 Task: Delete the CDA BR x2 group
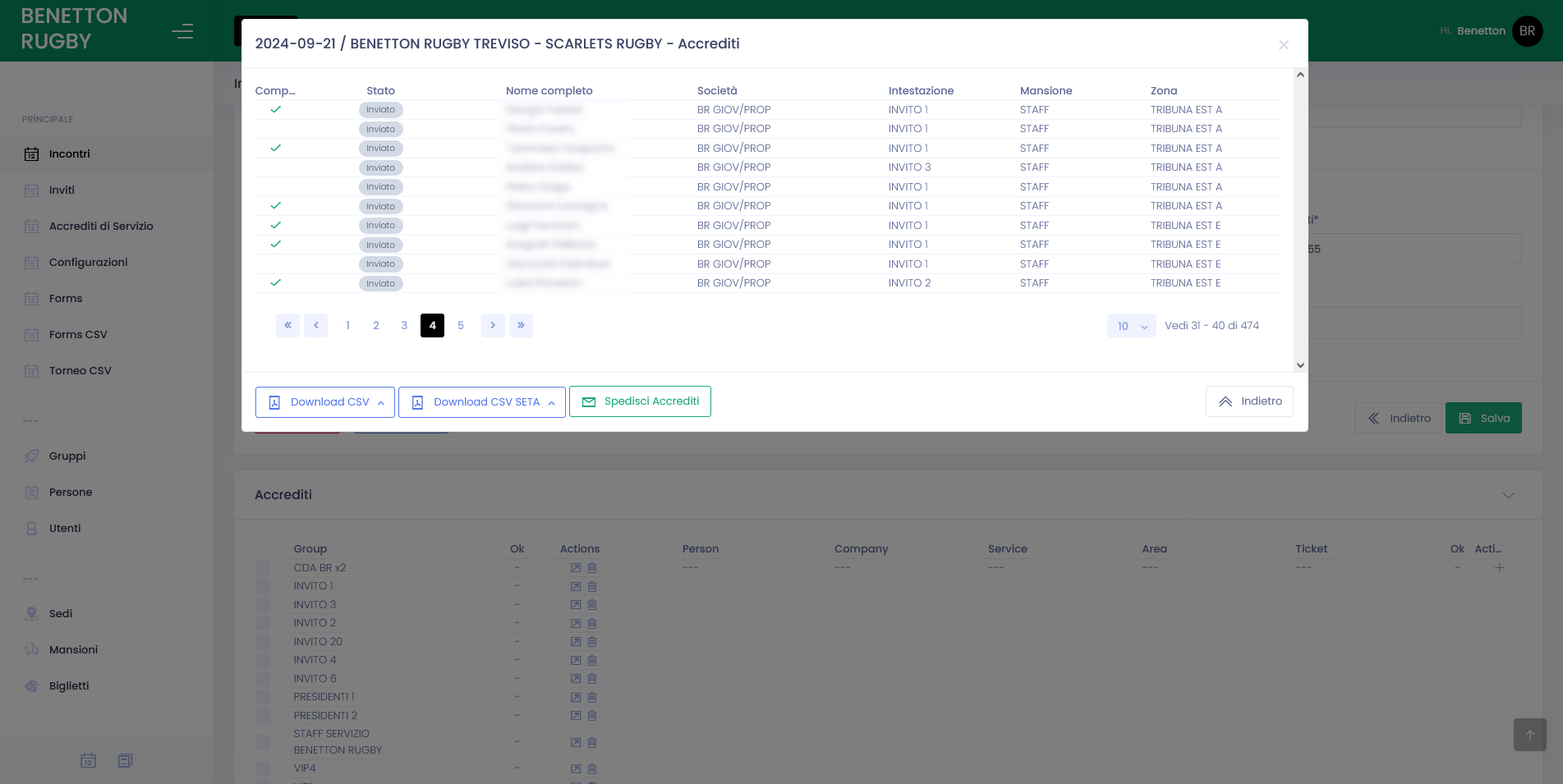tap(592, 568)
